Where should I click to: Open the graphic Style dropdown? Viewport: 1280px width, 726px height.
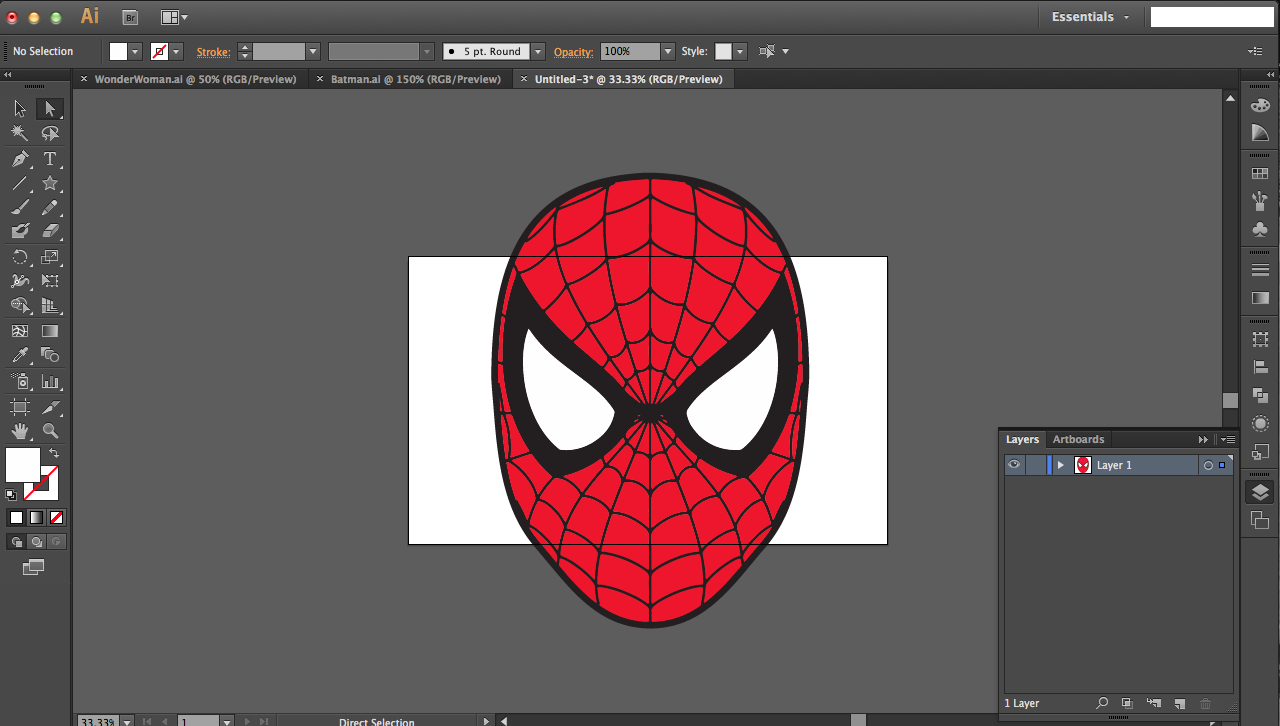coord(739,51)
